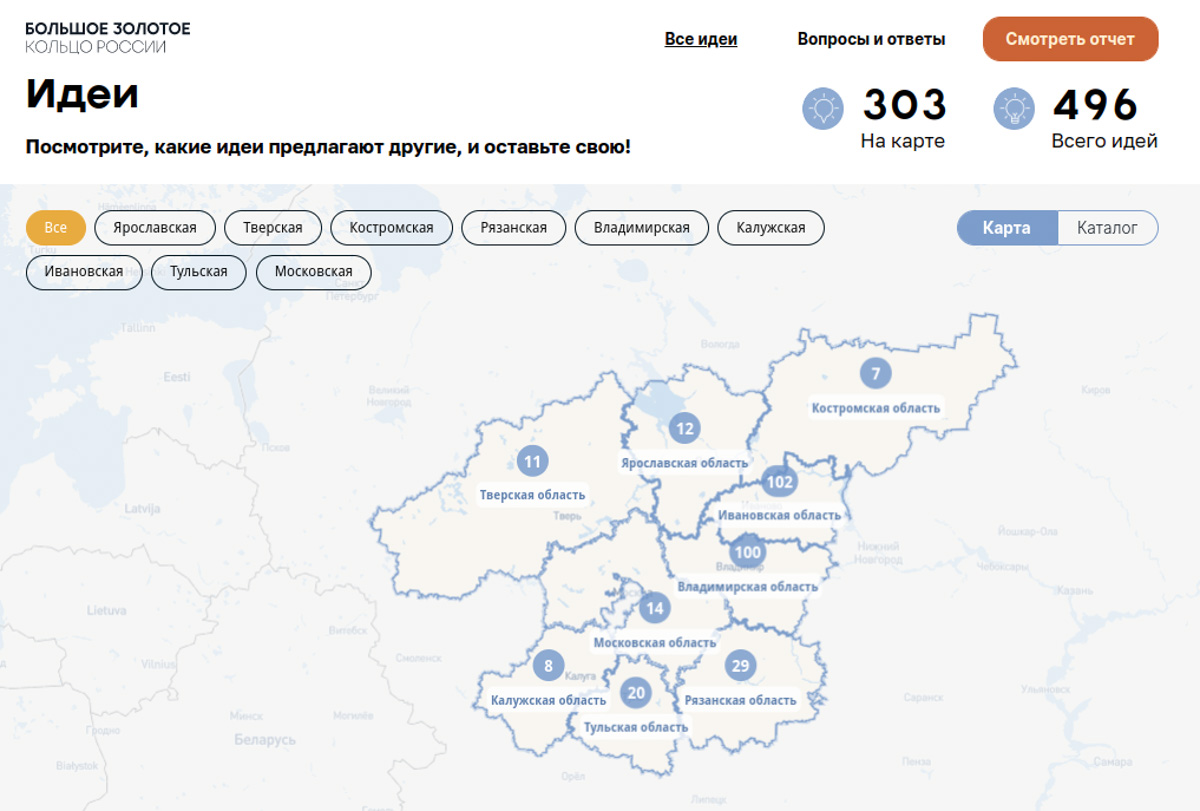This screenshot has width=1200, height=811.
Task: Click the Смотреть отчет button
Action: tap(1069, 40)
